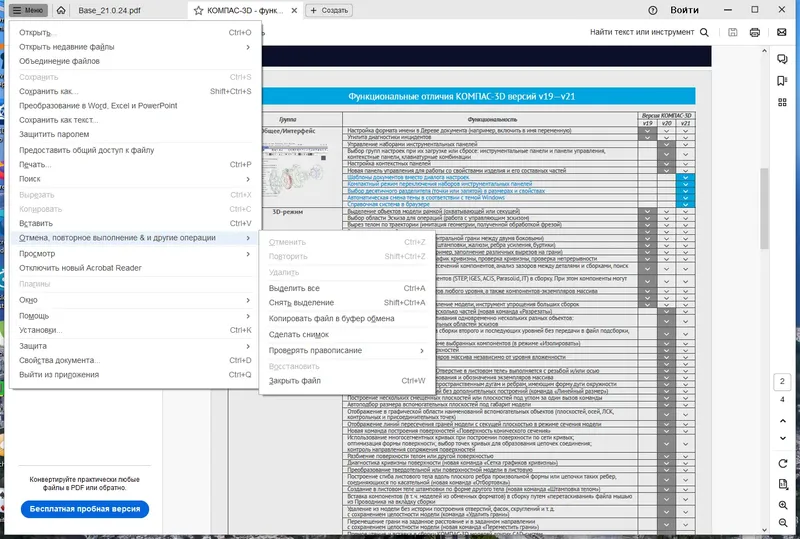Switch to Base_21.0.24.pdf tab
800x539 pixels.
[x=109, y=10]
